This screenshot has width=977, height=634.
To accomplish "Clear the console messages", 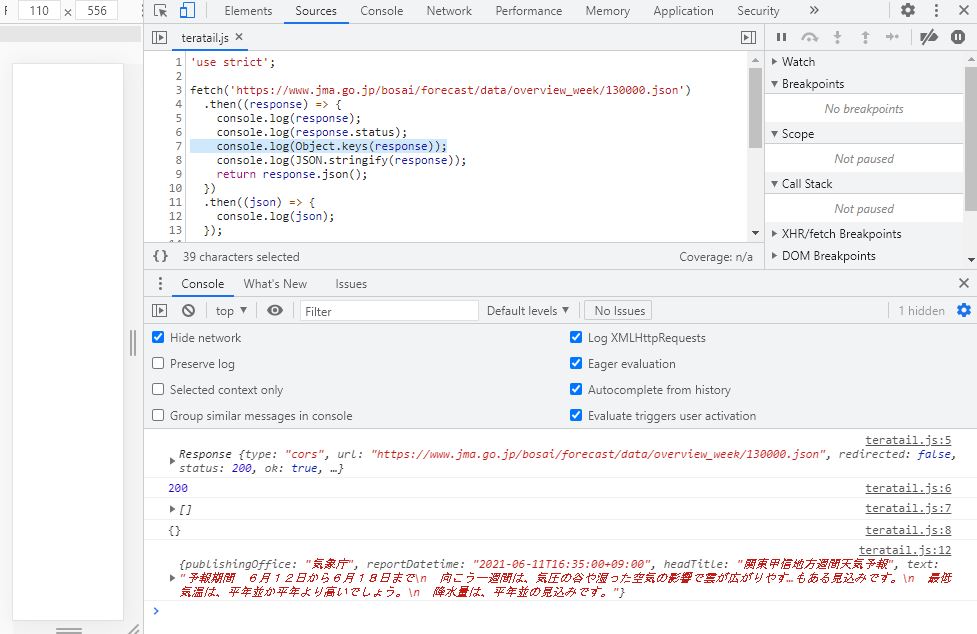I will [188, 310].
